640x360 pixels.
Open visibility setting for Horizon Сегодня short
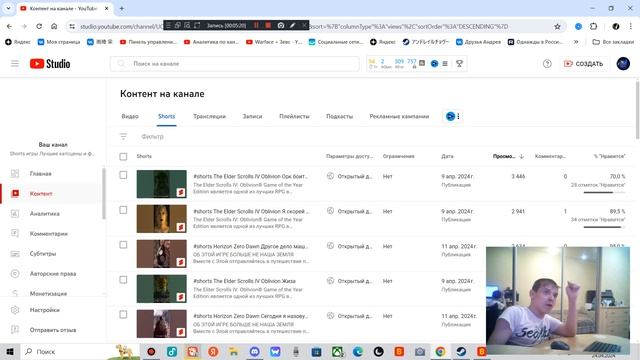click(350, 316)
